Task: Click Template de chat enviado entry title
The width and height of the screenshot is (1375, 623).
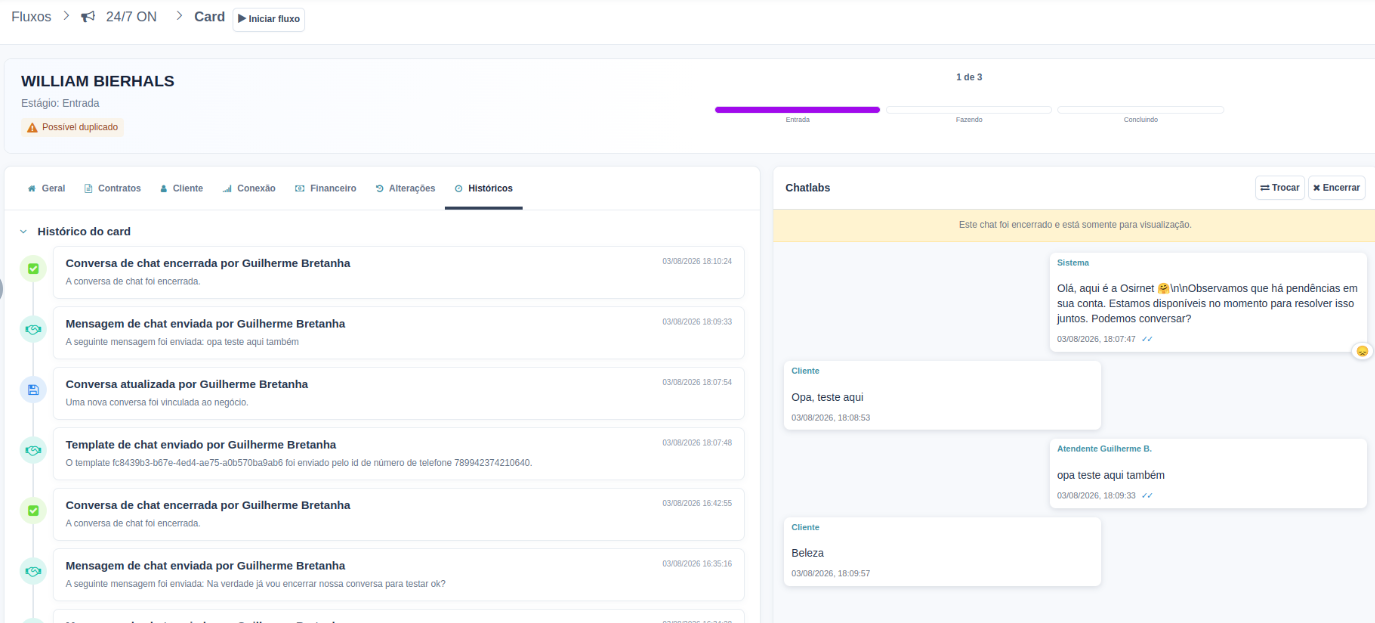Action: coord(201,444)
